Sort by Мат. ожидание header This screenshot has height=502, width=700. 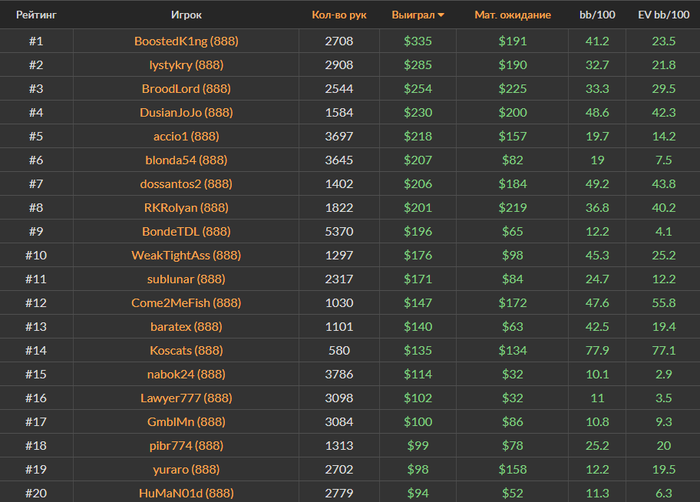pos(512,15)
